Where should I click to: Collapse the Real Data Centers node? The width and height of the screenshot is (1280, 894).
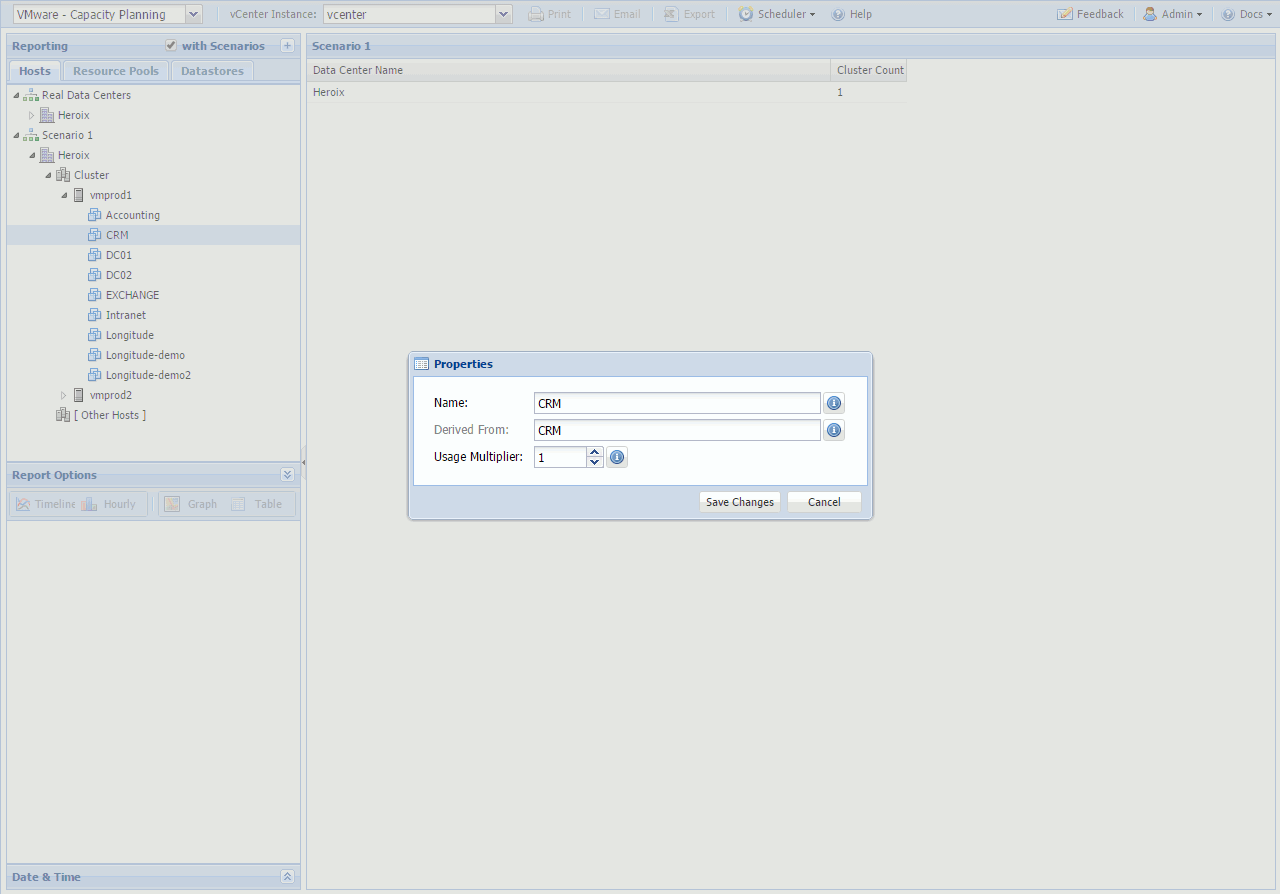coord(15,95)
